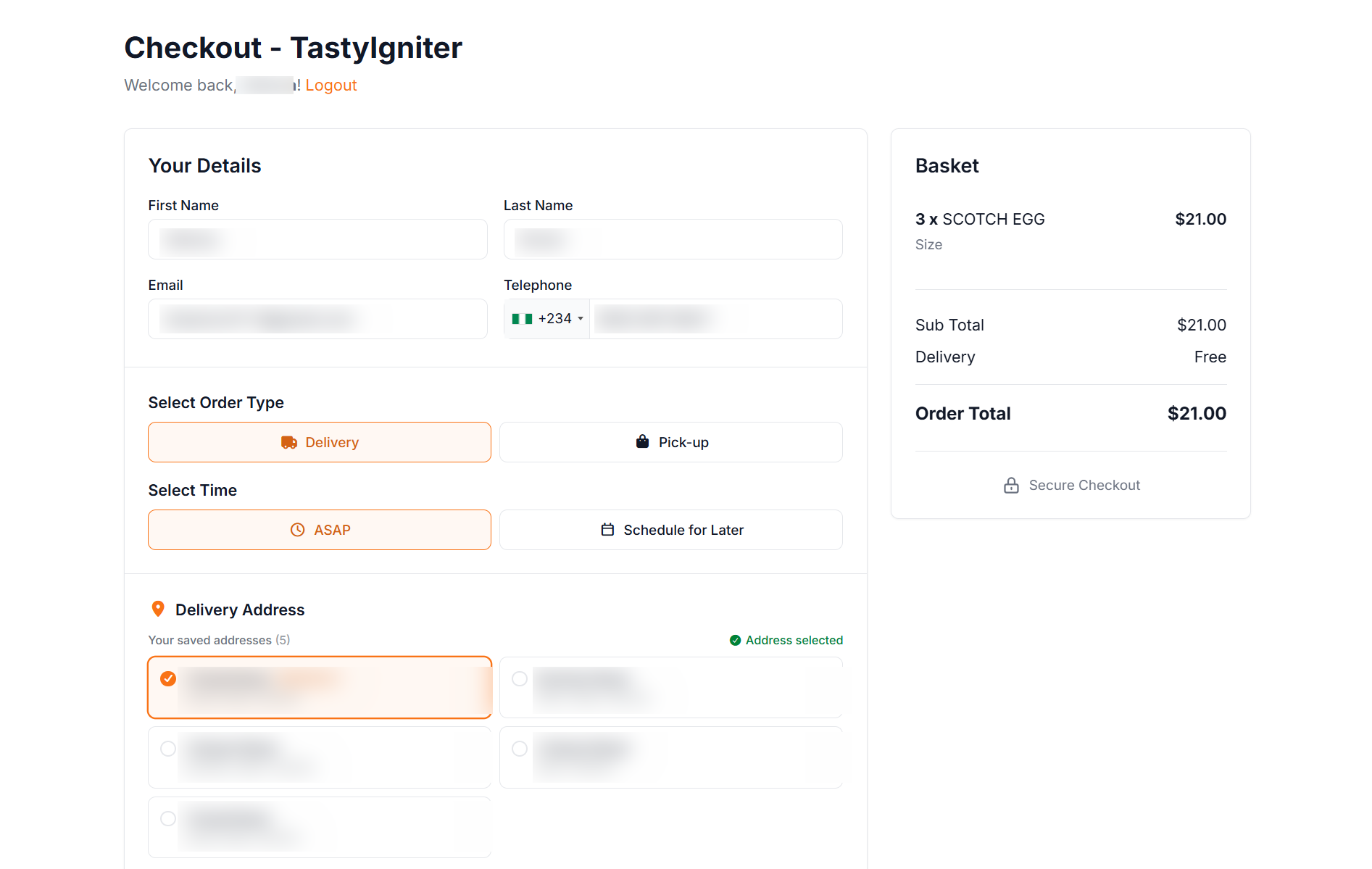The width and height of the screenshot is (1372, 869).
Task: Click the ASAP clock icon
Action: point(297,530)
